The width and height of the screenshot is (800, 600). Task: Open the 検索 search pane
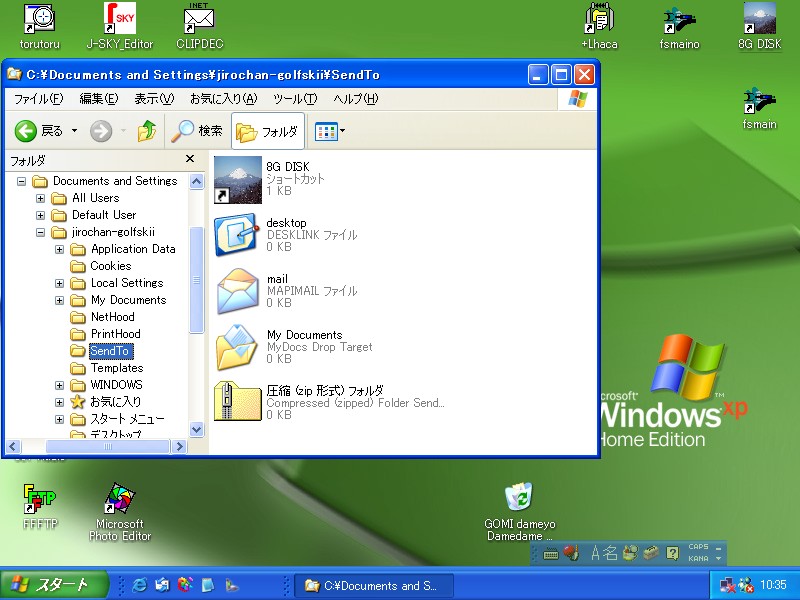pos(196,131)
